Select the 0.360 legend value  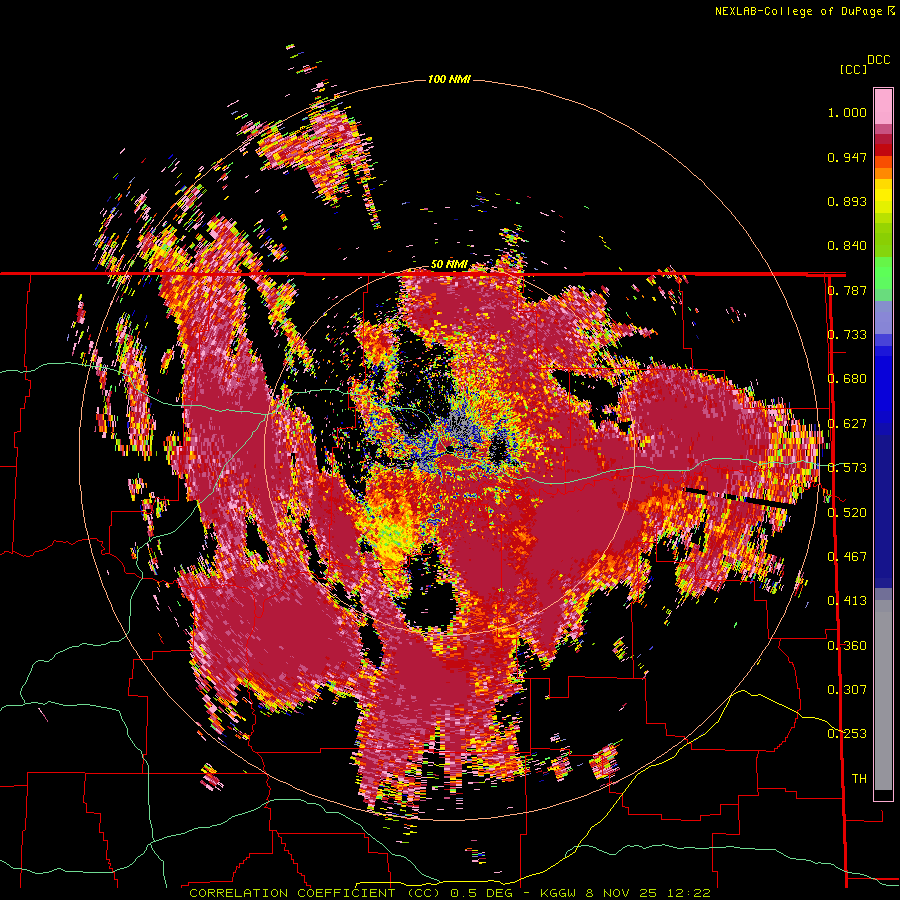point(847,645)
